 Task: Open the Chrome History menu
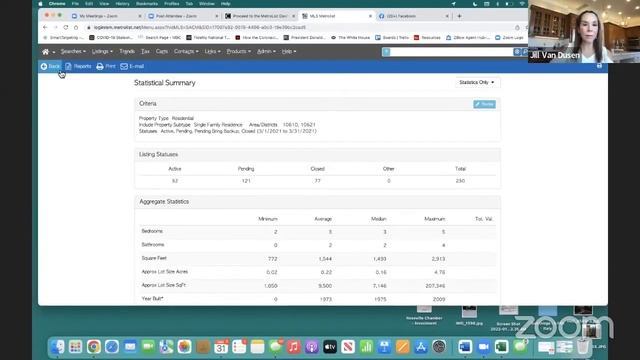click(x=122, y=4)
